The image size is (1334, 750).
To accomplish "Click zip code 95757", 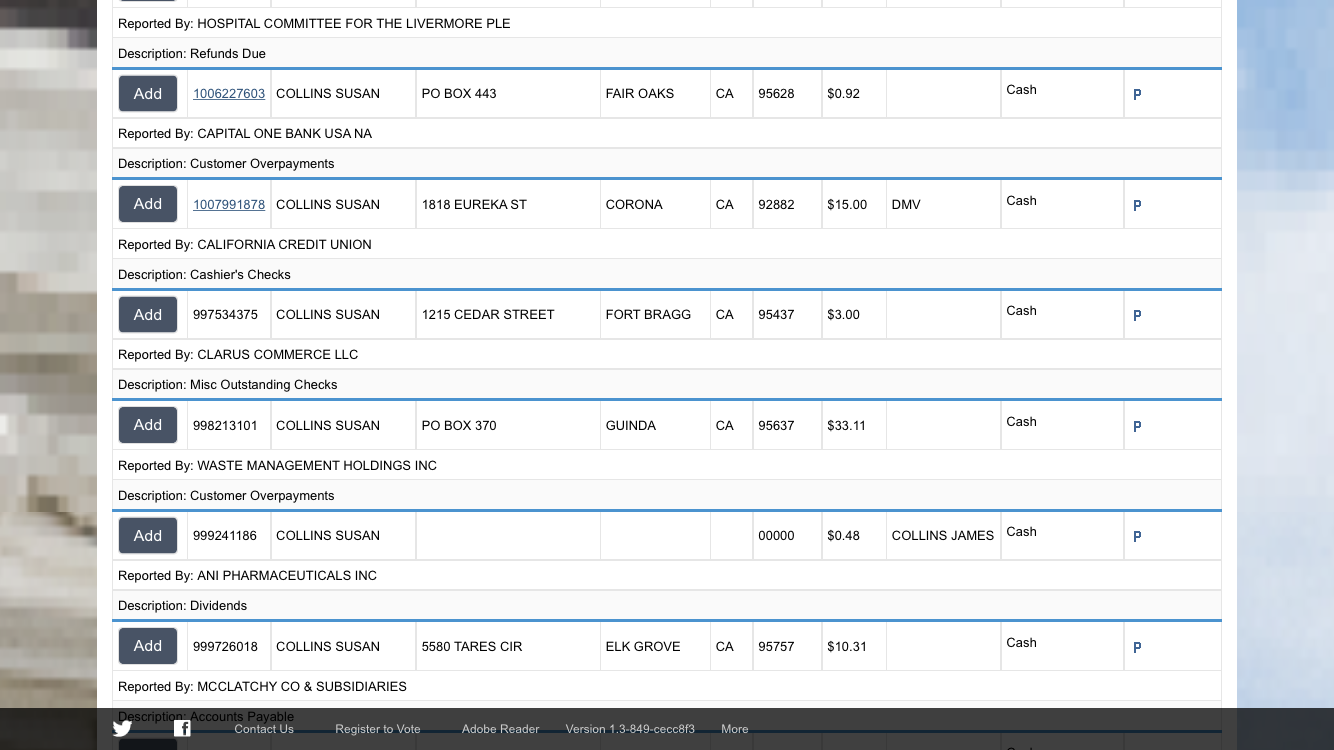I will coord(776,647).
